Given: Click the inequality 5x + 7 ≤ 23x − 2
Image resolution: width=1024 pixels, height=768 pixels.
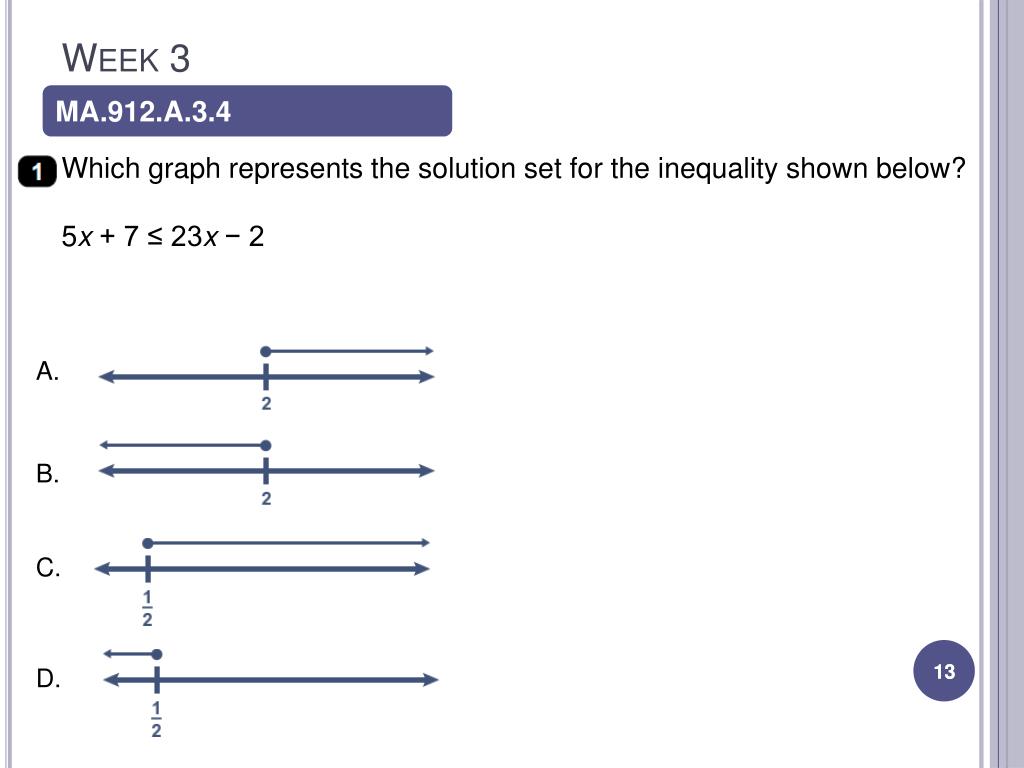Looking at the screenshot, I should point(163,236).
